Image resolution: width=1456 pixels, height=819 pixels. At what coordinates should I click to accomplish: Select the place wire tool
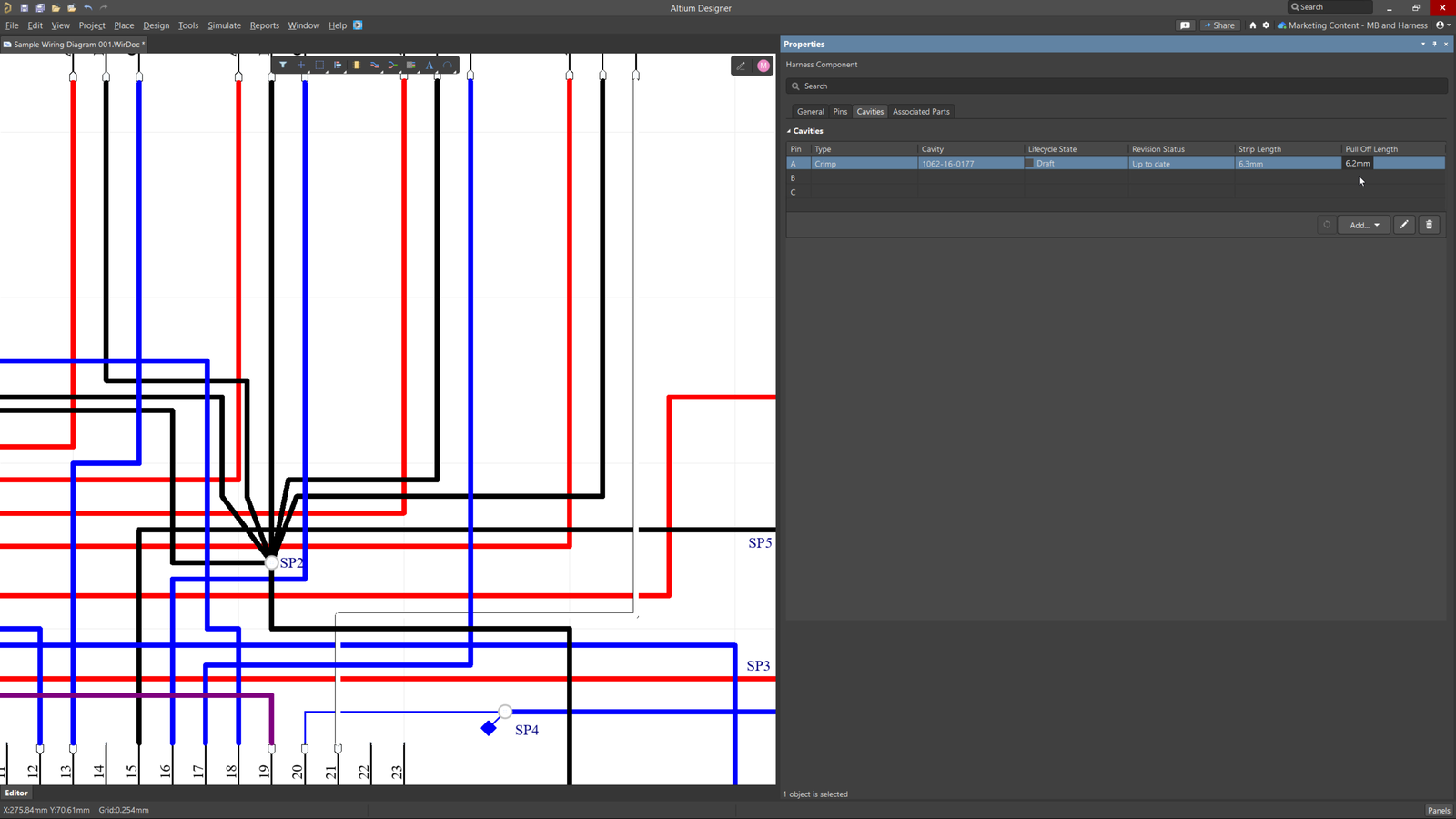(x=374, y=65)
